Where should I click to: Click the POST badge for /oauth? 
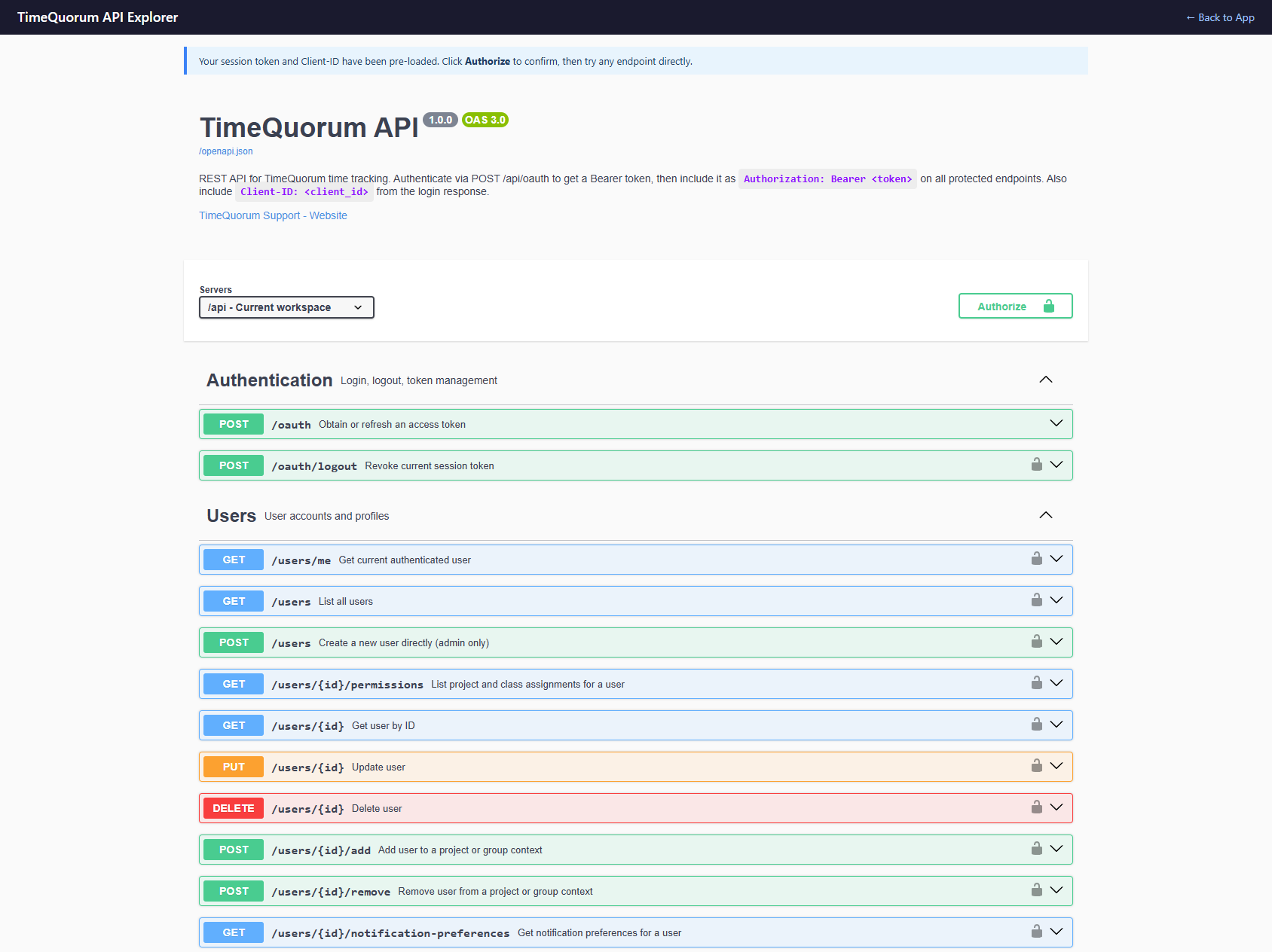point(234,424)
